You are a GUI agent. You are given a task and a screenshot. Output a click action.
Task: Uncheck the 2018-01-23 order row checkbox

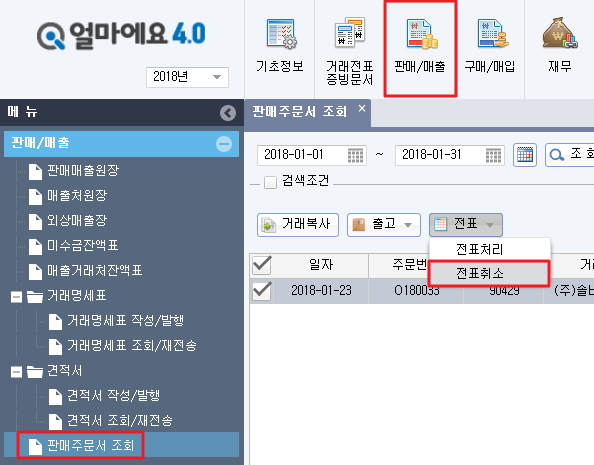click(x=261, y=291)
